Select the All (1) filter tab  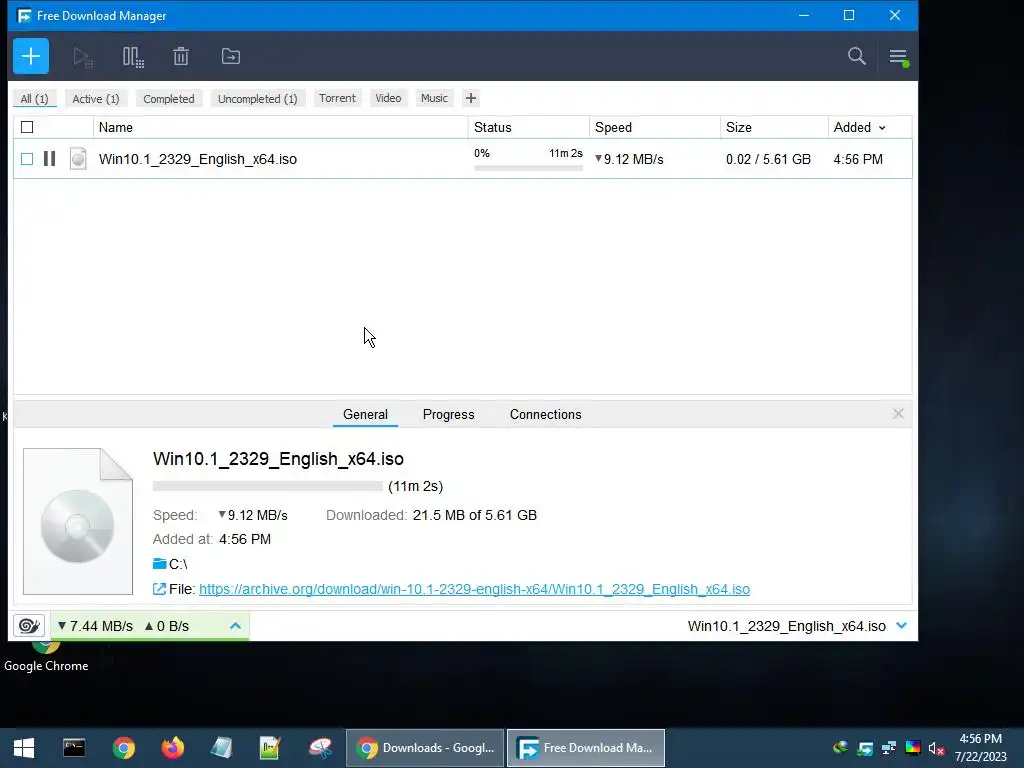[35, 99]
